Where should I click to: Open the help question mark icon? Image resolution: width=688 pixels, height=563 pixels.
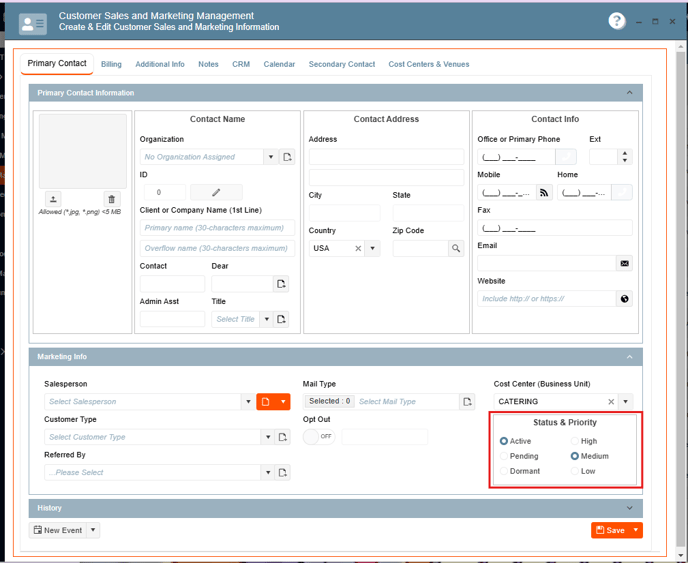(616, 21)
